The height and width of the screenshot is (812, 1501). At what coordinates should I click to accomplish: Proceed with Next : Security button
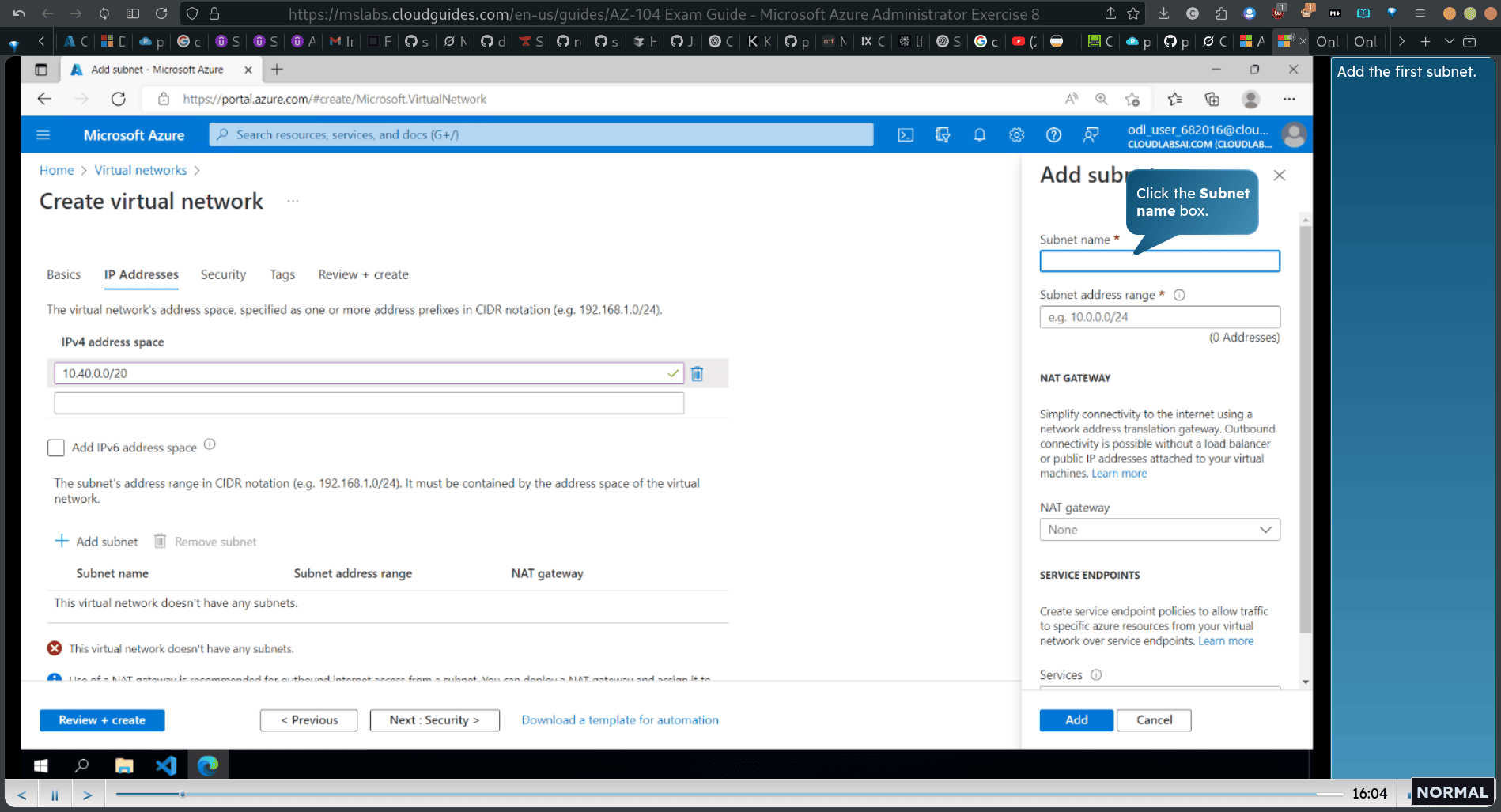(x=434, y=720)
